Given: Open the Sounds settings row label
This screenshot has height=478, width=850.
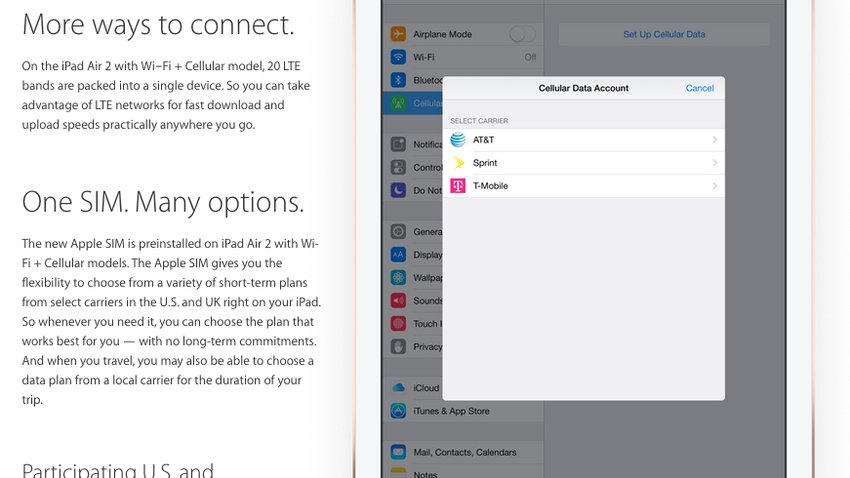Looking at the screenshot, I should point(428,301).
